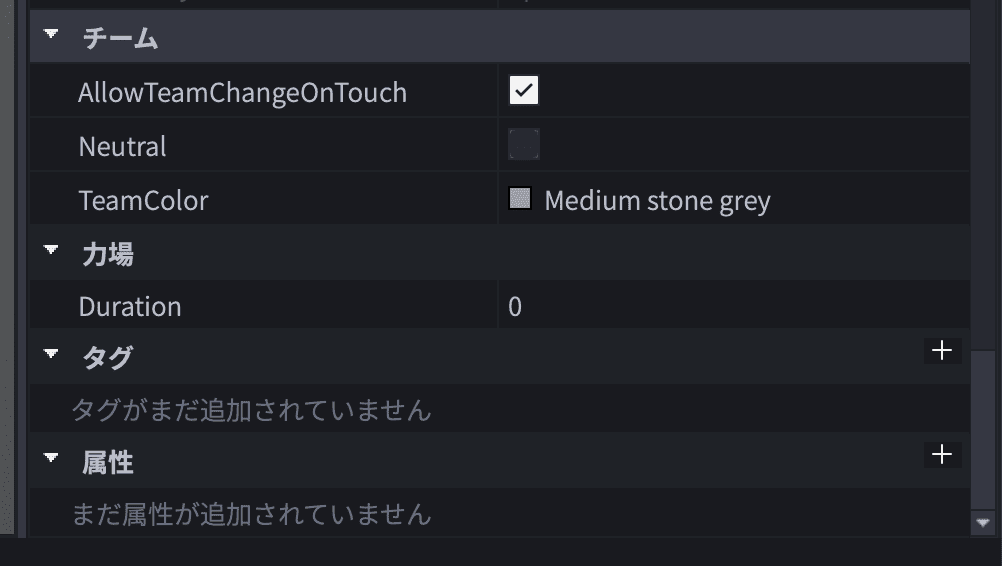
Task: Click the チーム section header title
Action: (119, 39)
